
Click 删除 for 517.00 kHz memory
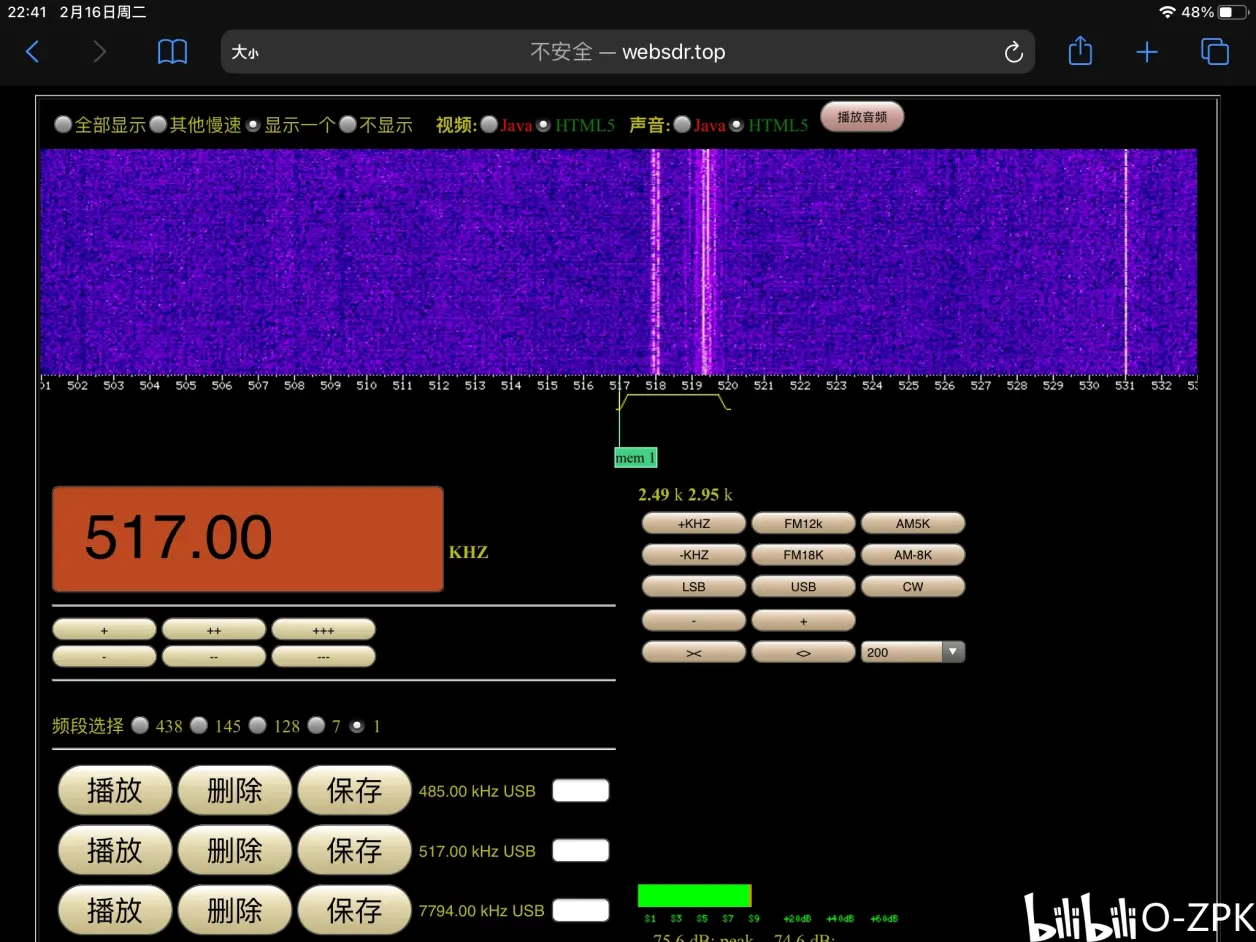(x=234, y=851)
